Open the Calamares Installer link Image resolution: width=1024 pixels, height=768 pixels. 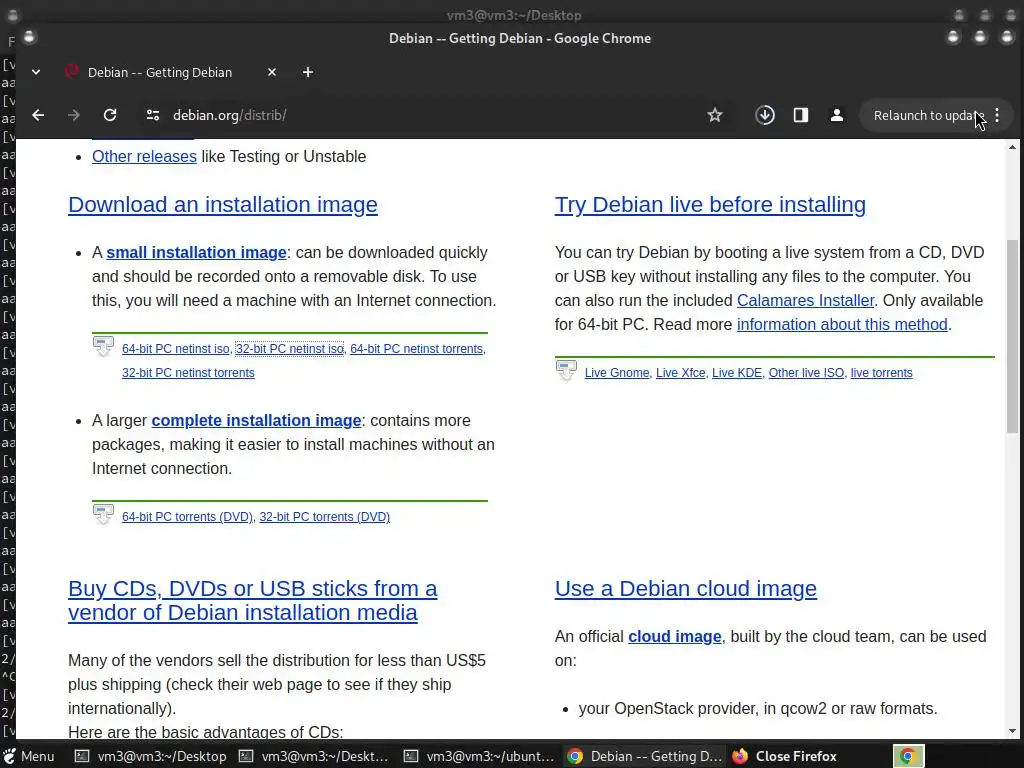pyautogui.click(x=805, y=300)
